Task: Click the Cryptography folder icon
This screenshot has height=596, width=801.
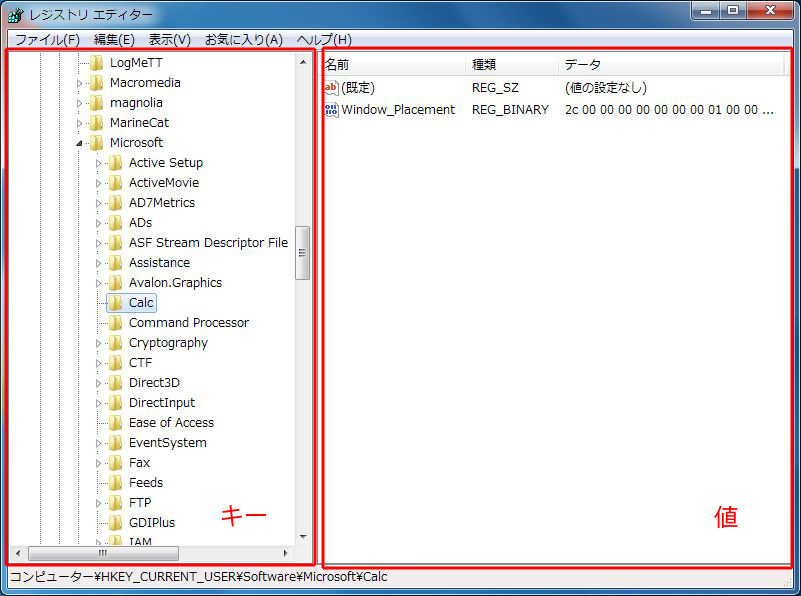Action: pyautogui.click(x=115, y=343)
